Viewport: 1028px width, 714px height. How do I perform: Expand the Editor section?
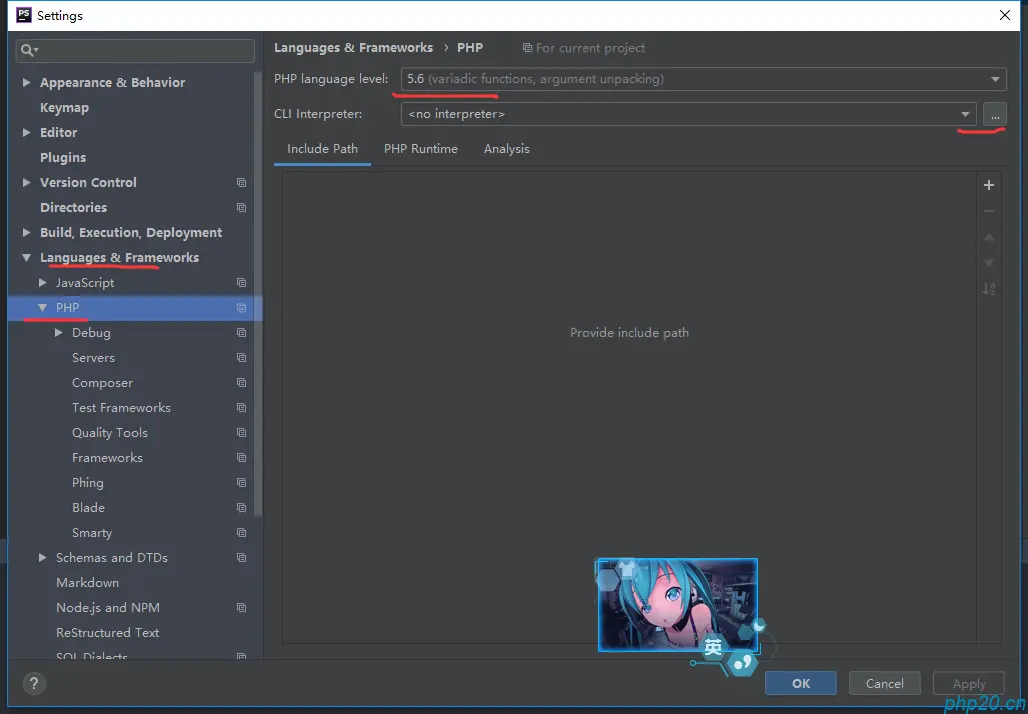point(27,132)
